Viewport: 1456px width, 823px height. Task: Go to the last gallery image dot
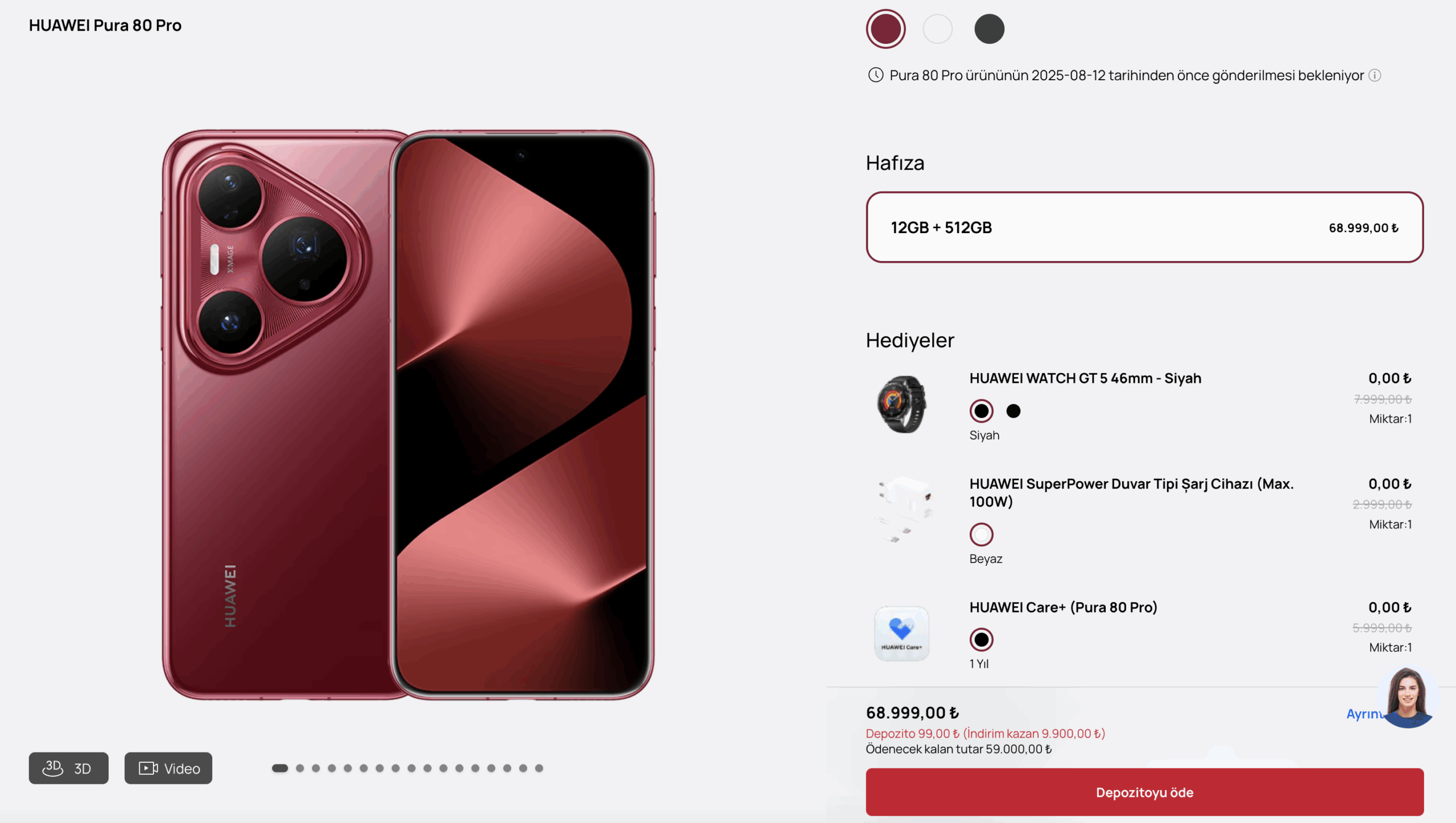pyautogui.click(x=539, y=768)
